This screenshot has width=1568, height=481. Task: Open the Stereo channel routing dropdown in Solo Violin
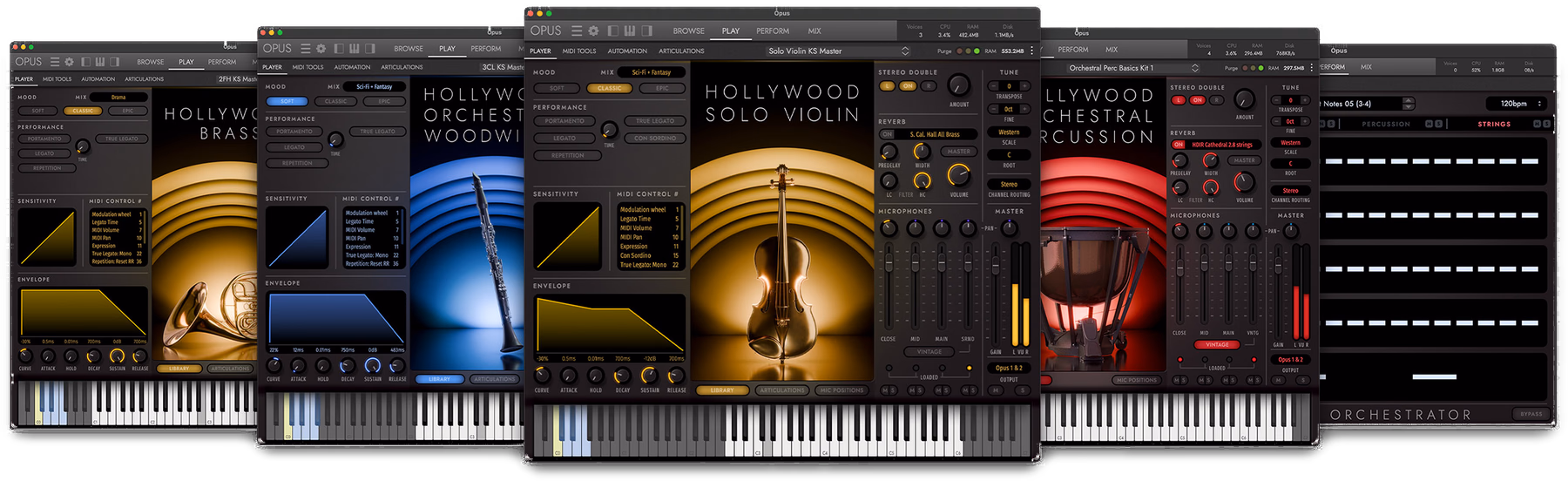1009,184
